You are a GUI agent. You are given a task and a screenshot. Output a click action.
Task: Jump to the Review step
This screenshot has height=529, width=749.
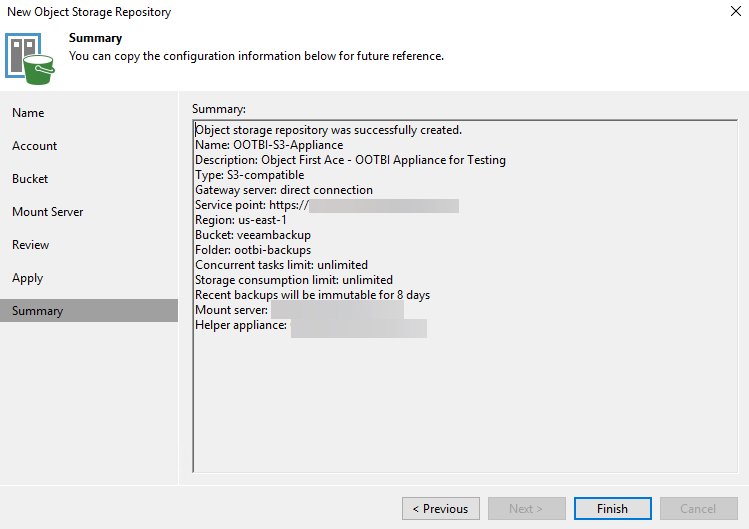[x=30, y=245]
